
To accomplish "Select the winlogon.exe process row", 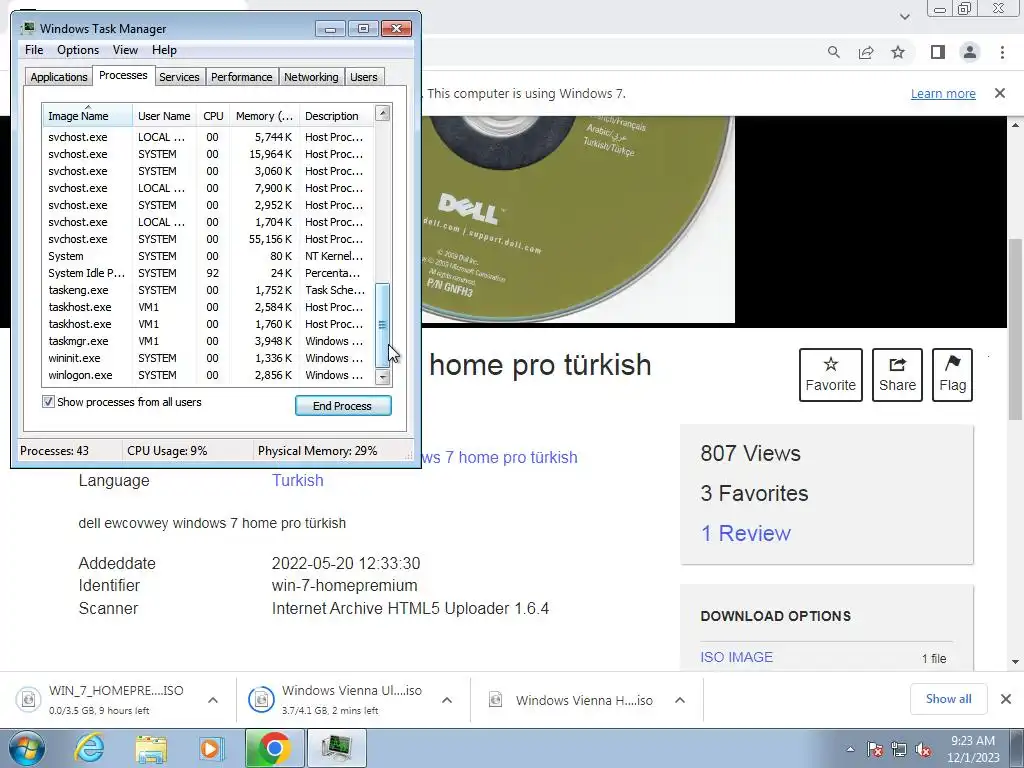I will click(208, 375).
